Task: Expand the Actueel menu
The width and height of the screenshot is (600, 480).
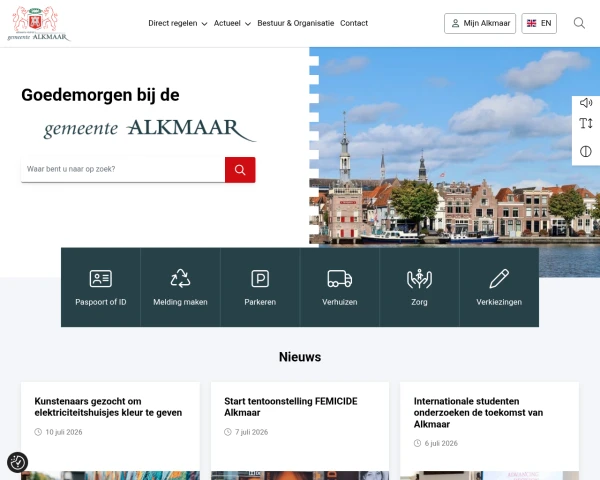Action: (x=232, y=23)
